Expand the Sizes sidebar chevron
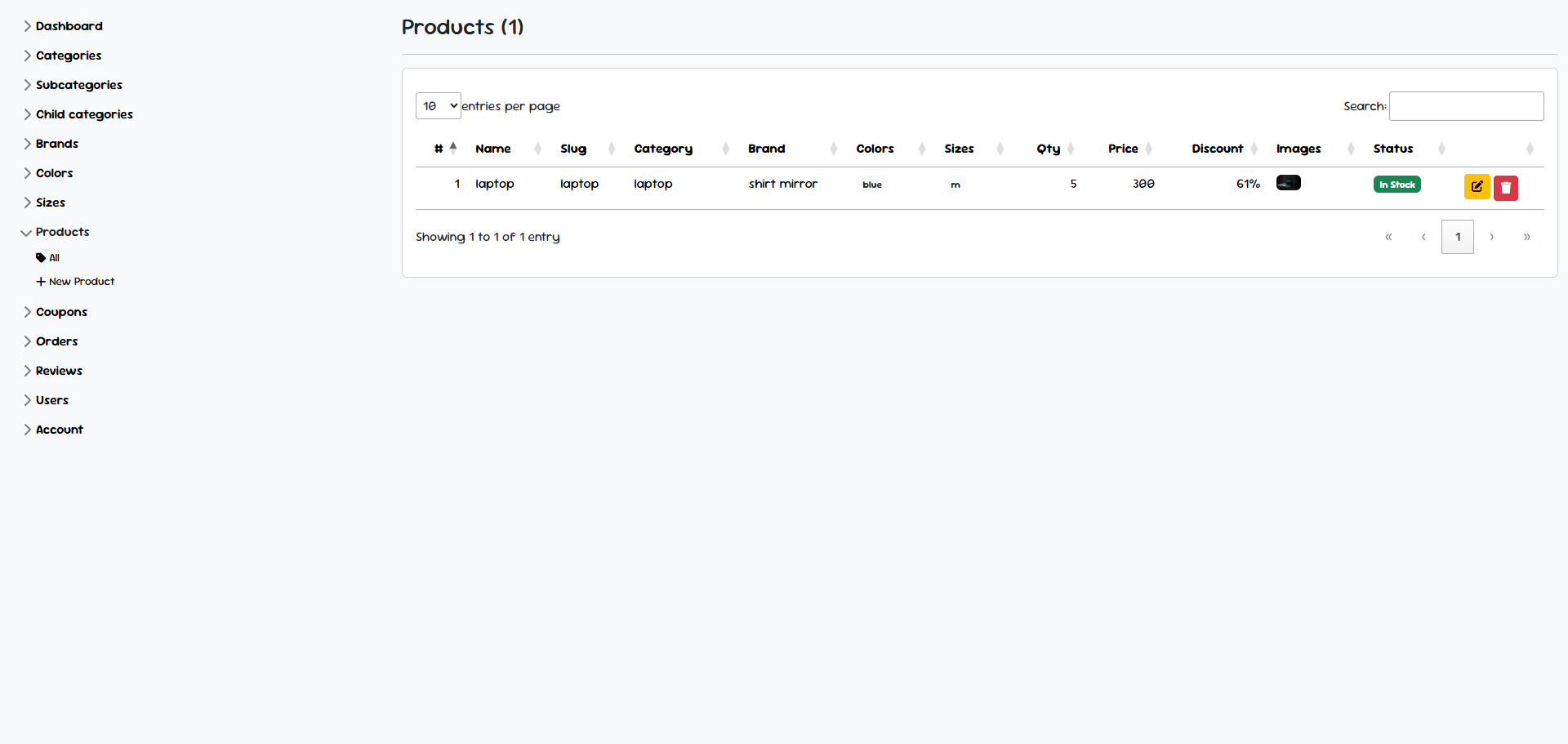Screen dimensions: 1568x744 pyautogui.click(x=27, y=203)
